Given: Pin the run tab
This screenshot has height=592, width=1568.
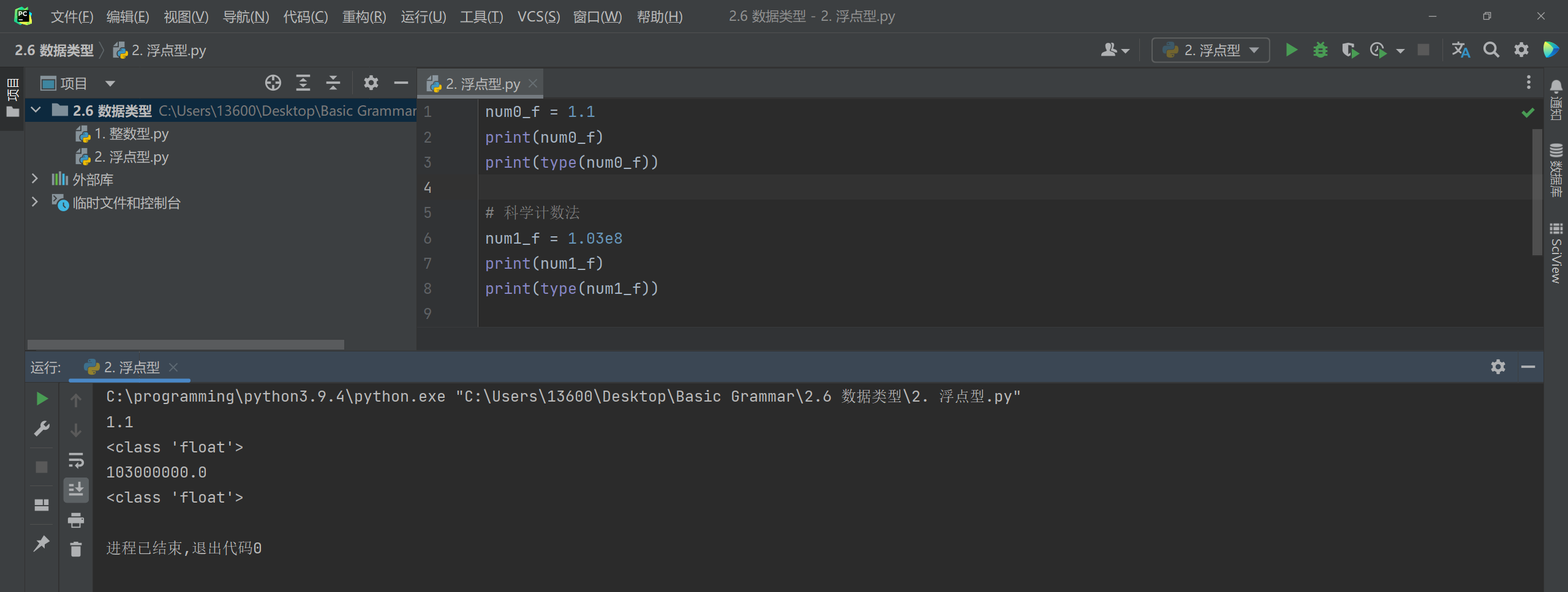Looking at the screenshot, I should point(42,542).
